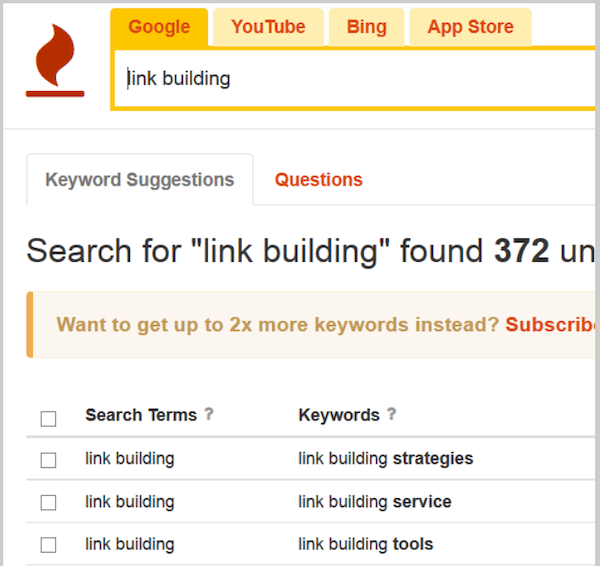Click the red flame logo icon
This screenshot has width=600, height=566.
click(x=55, y=60)
